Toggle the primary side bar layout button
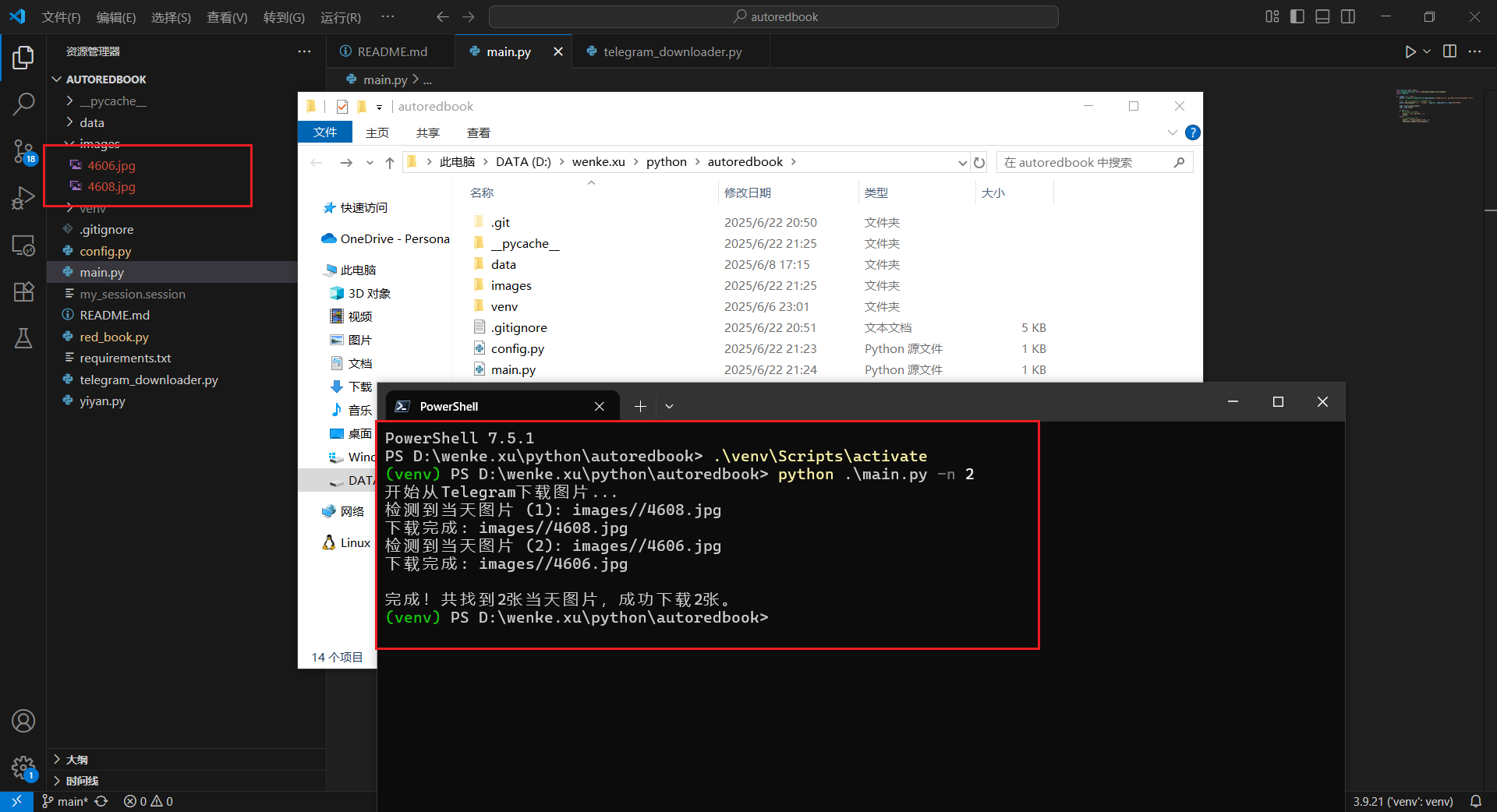Screen dimensions: 1497x812 point(1297,16)
